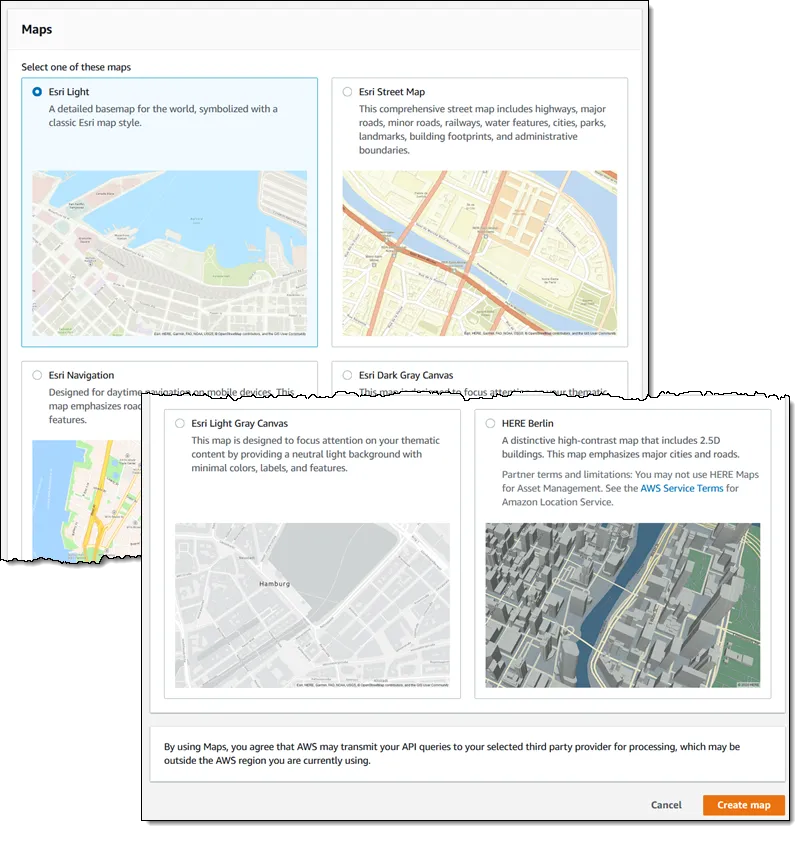Click the Esri Navigation map preview thumbnail
Screen dimensions: 812x853
point(86,499)
